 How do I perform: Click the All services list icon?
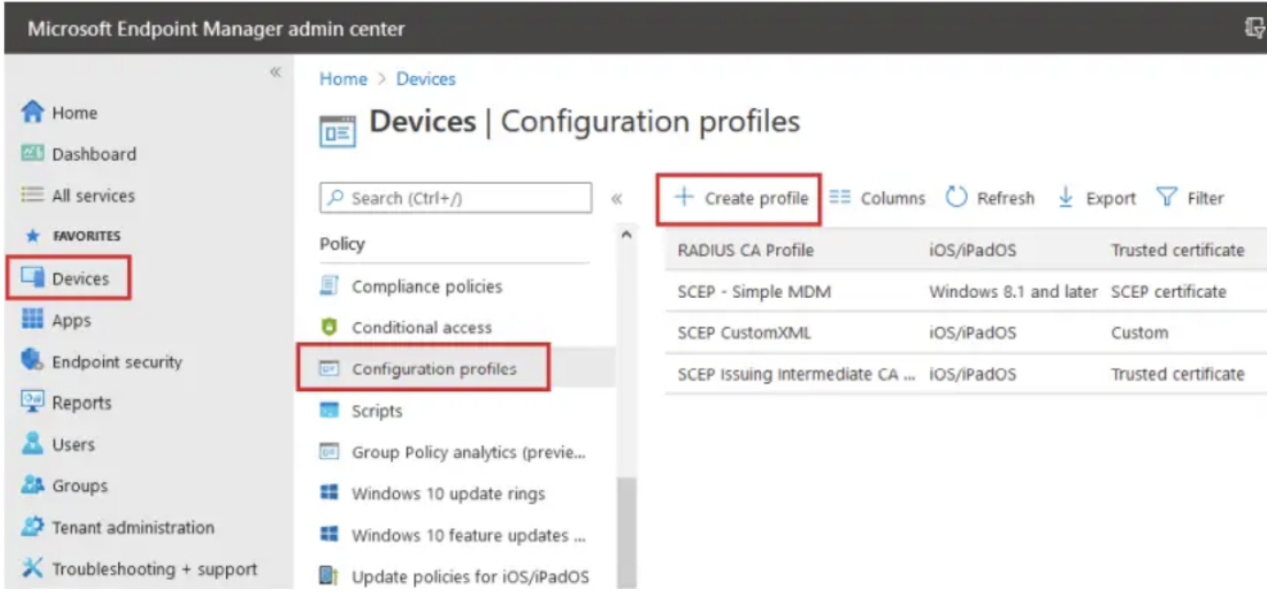click(33, 196)
